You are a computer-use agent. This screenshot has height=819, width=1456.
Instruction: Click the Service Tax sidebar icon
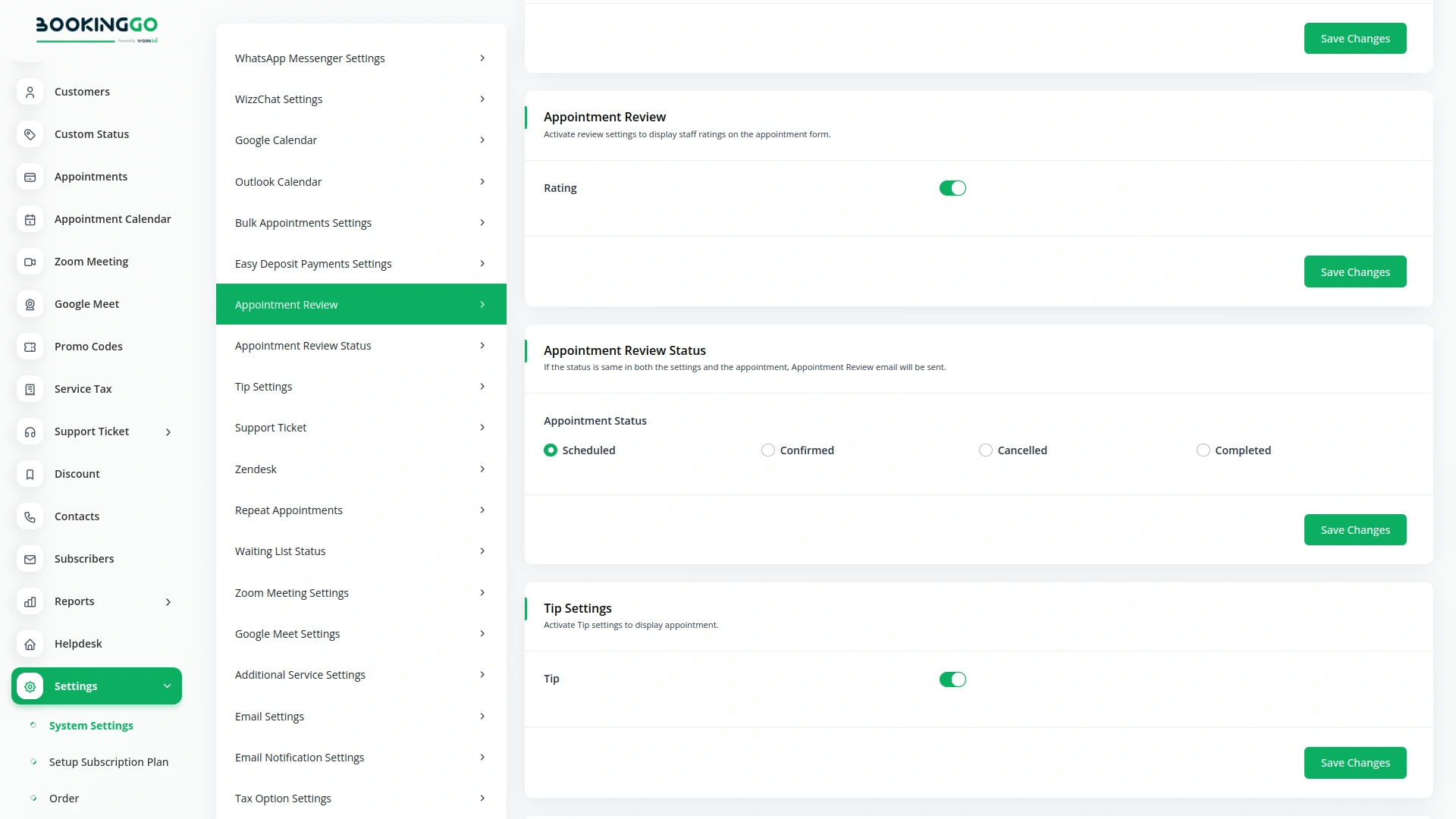pyautogui.click(x=30, y=389)
